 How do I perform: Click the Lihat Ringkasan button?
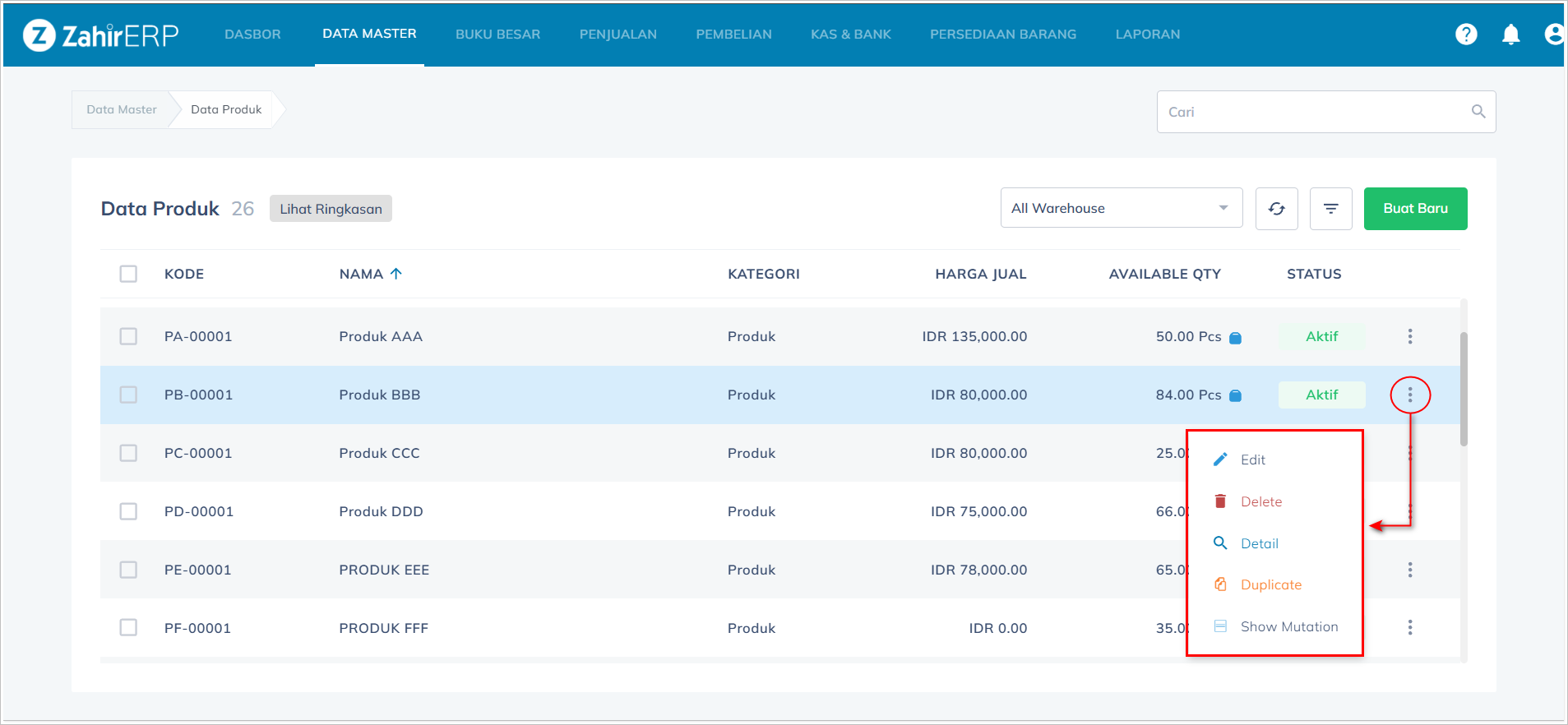coord(331,209)
